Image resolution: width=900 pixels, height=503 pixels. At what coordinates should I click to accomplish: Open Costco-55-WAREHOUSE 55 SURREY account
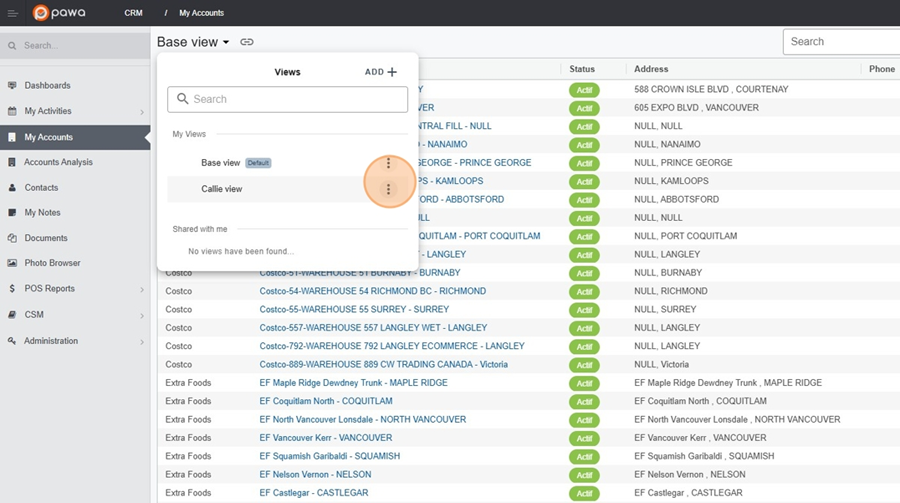tap(354, 309)
